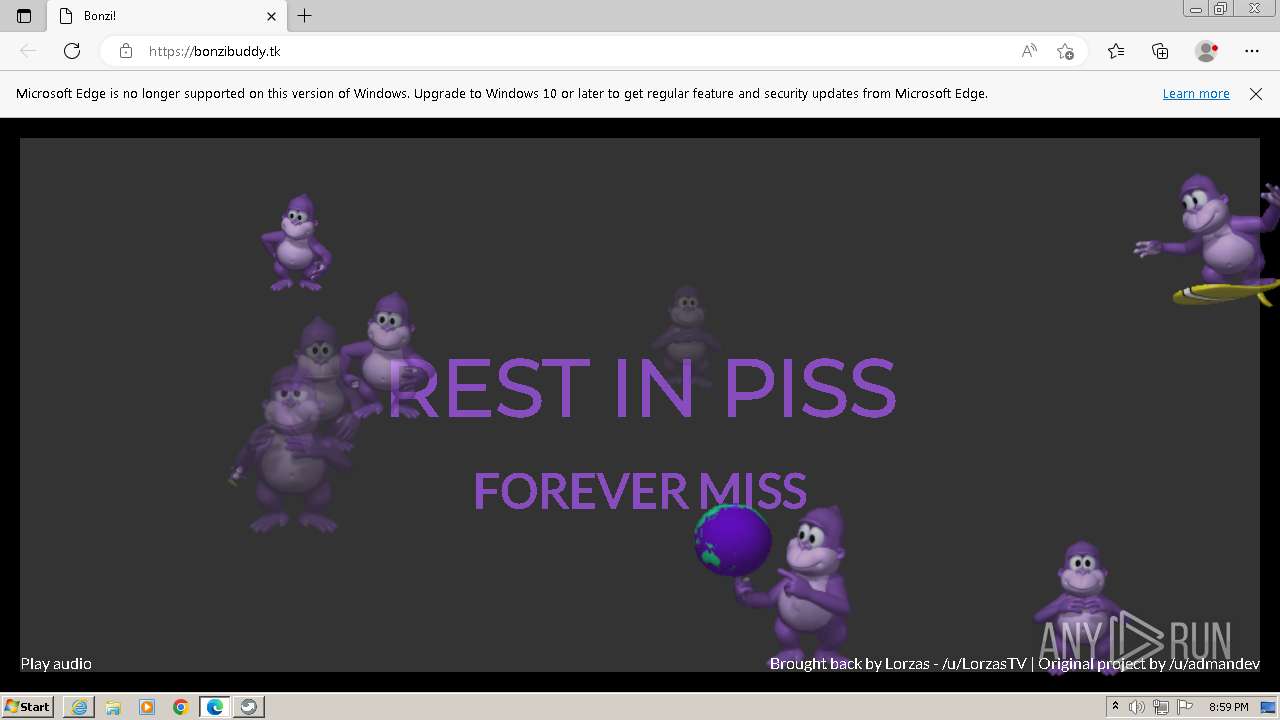
Task: Launch Internet Explorer from taskbar
Action: [79, 707]
